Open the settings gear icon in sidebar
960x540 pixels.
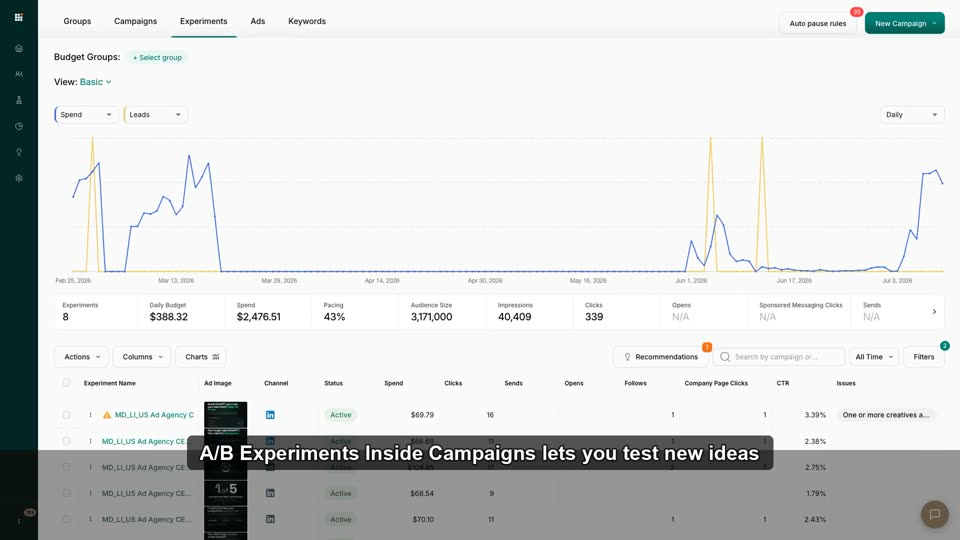click(x=19, y=178)
